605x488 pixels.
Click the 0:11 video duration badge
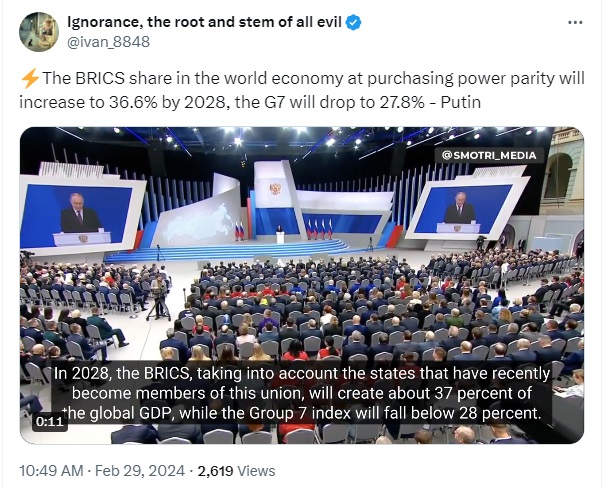(x=49, y=421)
